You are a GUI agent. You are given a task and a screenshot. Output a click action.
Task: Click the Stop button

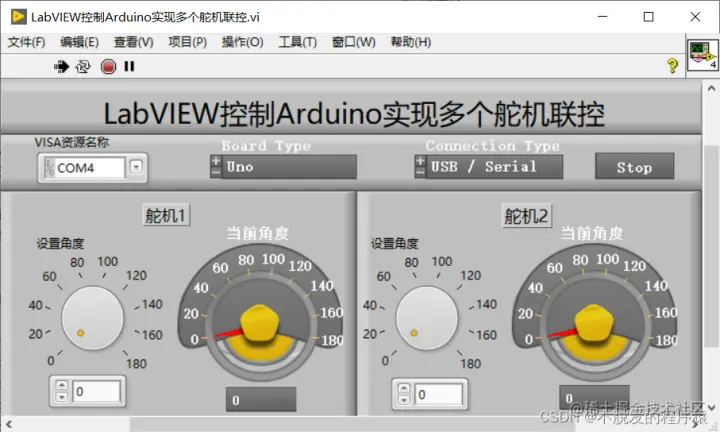tap(635, 166)
